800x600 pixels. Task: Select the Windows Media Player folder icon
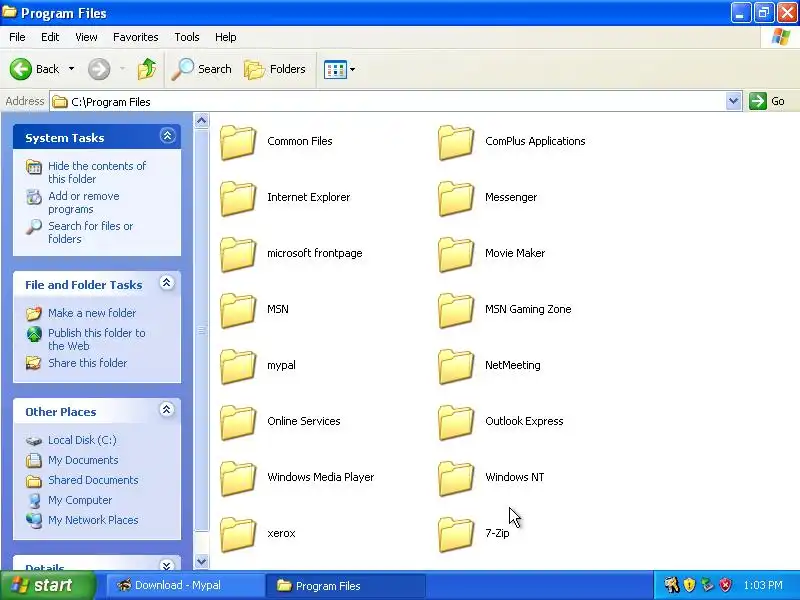pos(238,479)
